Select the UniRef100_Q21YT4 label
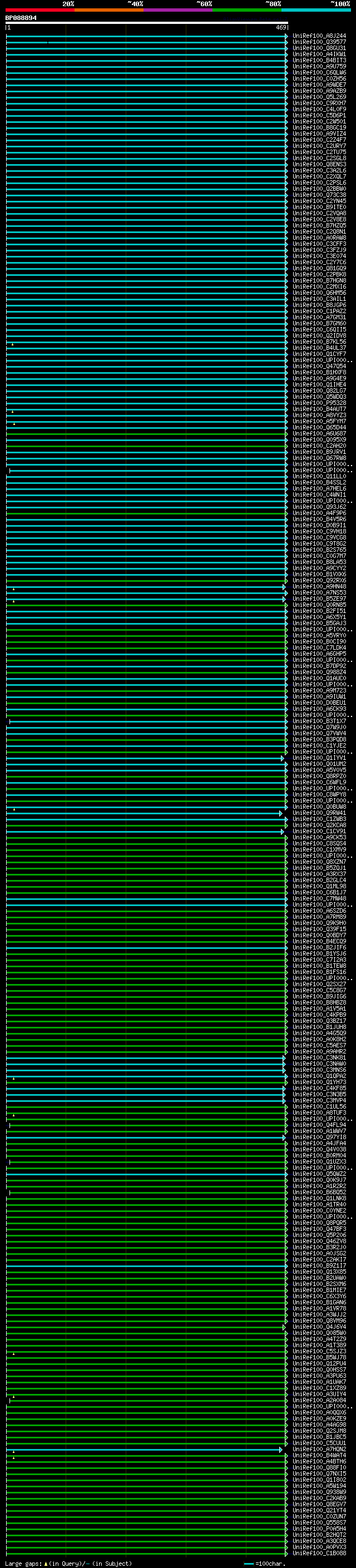Screen dimensions: 356x1568 pos(319,1511)
